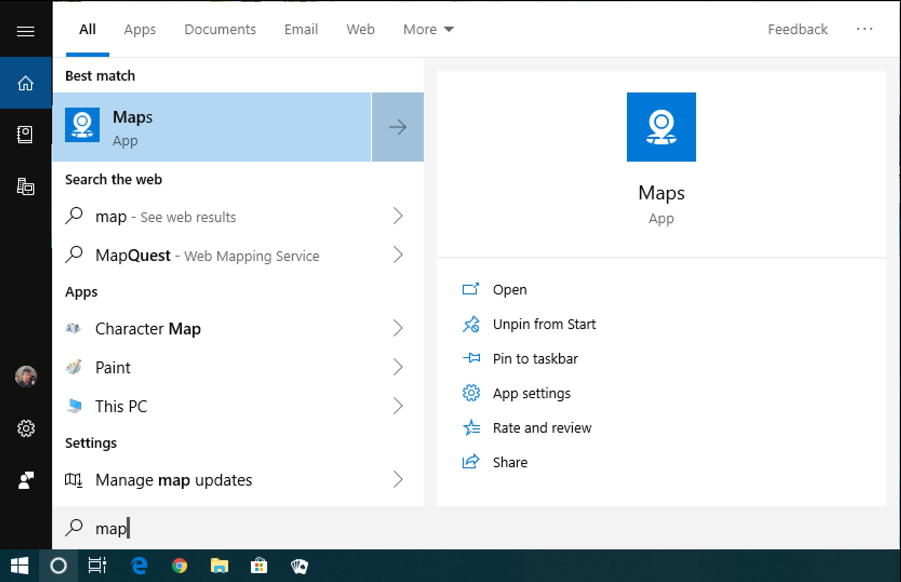The height and width of the screenshot is (582, 901).
Task: Launch Google Chrome from the taskbar
Action: point(179,566)
